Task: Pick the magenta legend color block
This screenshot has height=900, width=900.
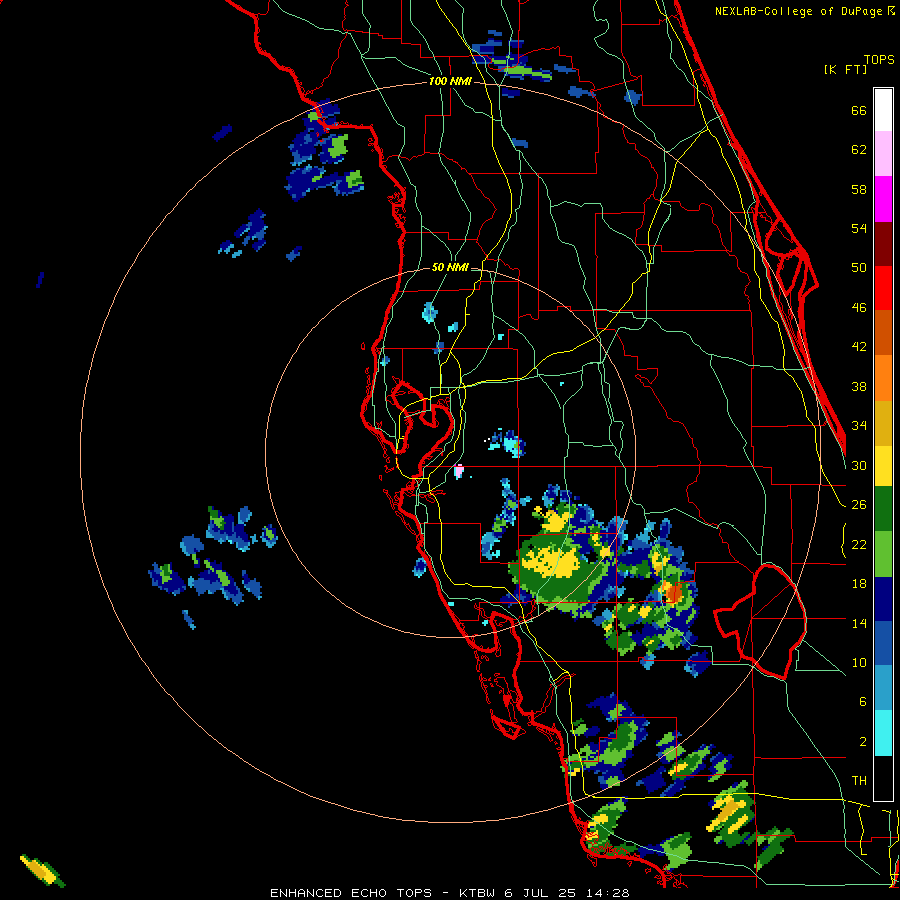Action: [x=883, y=199]
